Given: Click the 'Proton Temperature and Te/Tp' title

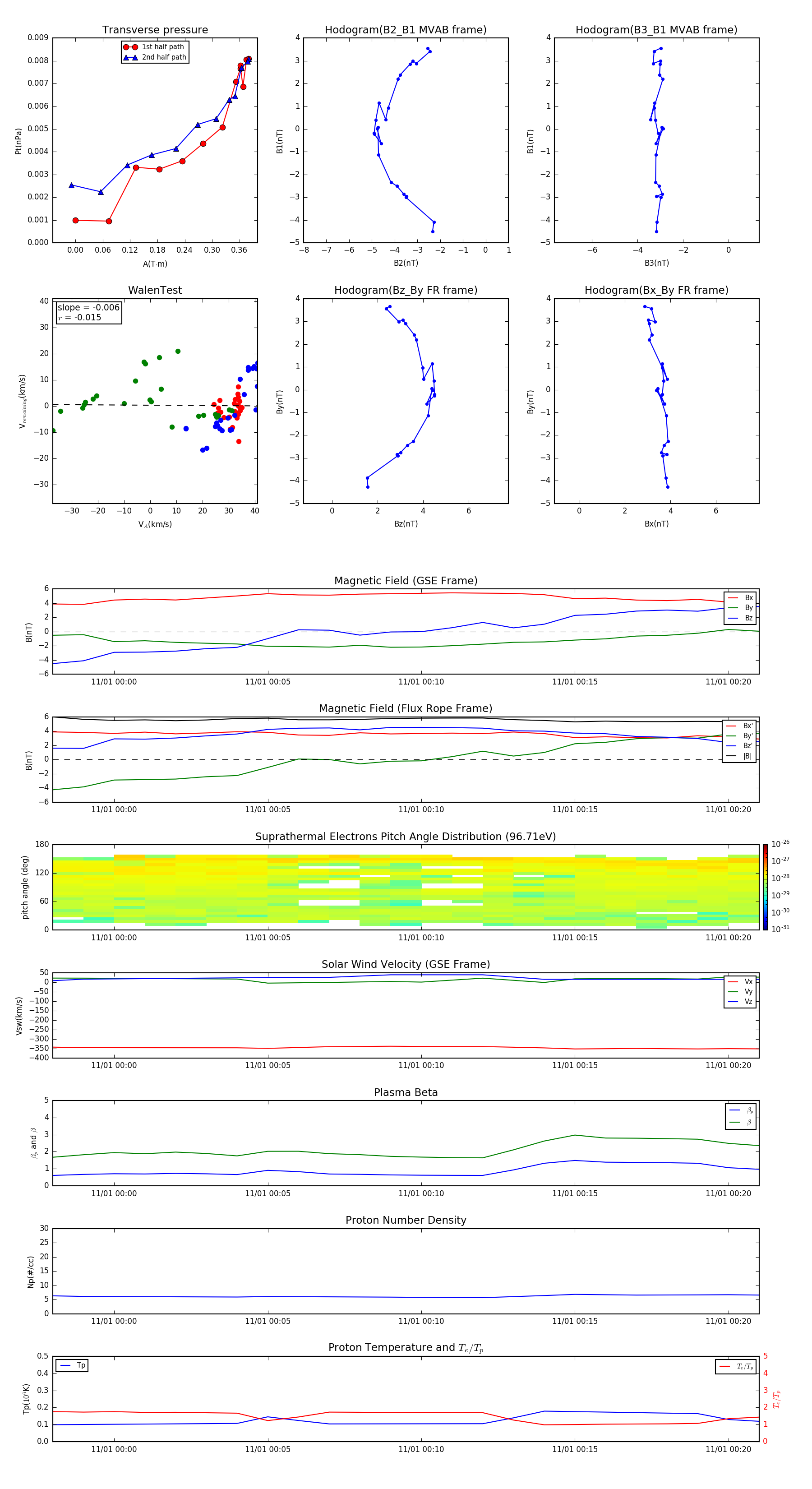Looking at the screenshot, I should click(406, 1348).
